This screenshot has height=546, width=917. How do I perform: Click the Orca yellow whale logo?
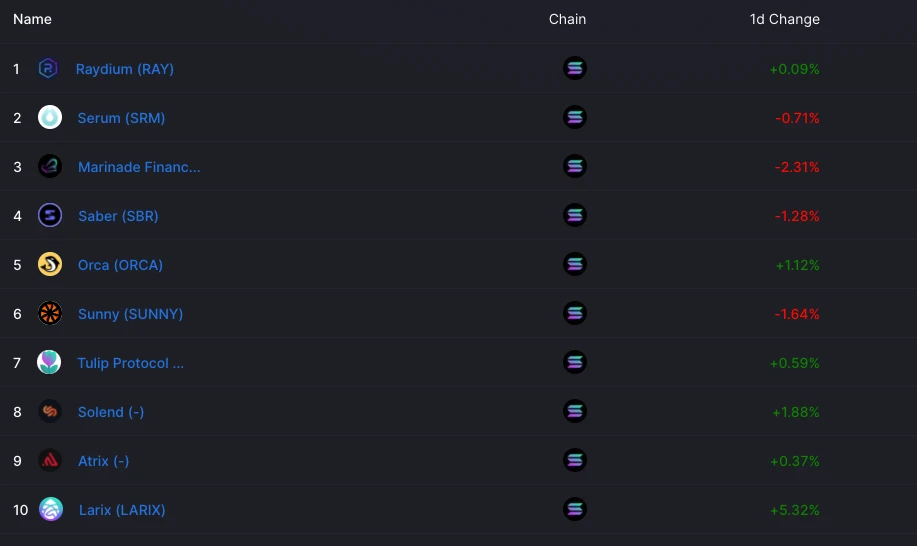(50, 264)
